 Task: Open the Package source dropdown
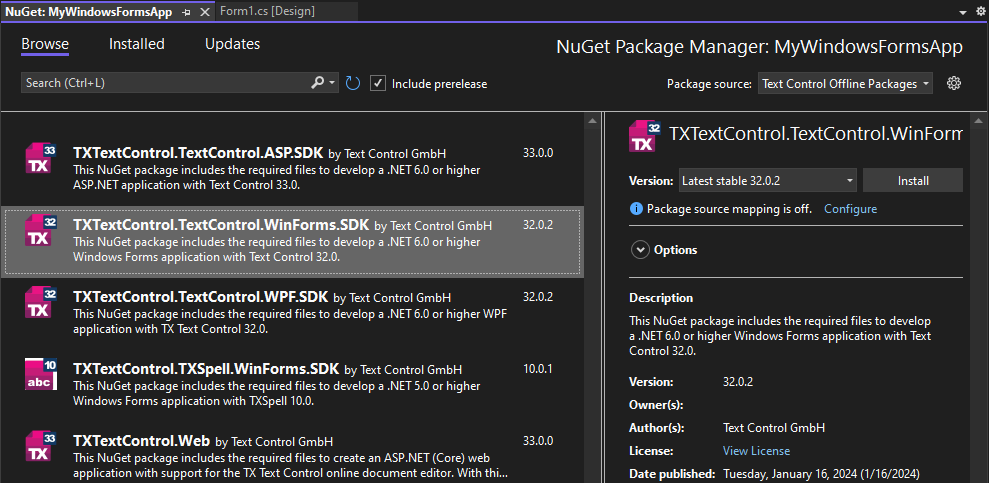click(845, 83)
